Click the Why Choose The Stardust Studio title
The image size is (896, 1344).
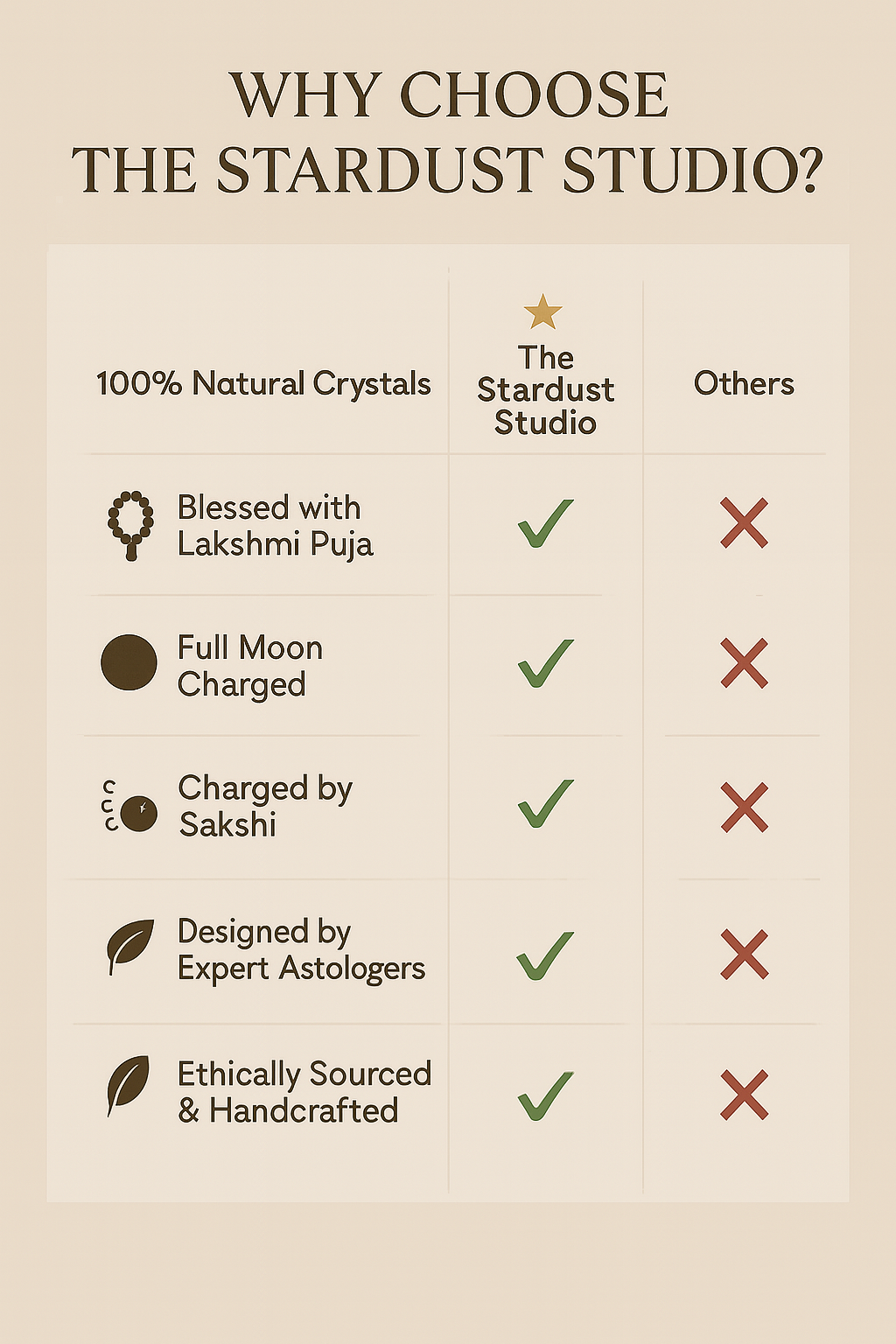[x=448, y=133]
